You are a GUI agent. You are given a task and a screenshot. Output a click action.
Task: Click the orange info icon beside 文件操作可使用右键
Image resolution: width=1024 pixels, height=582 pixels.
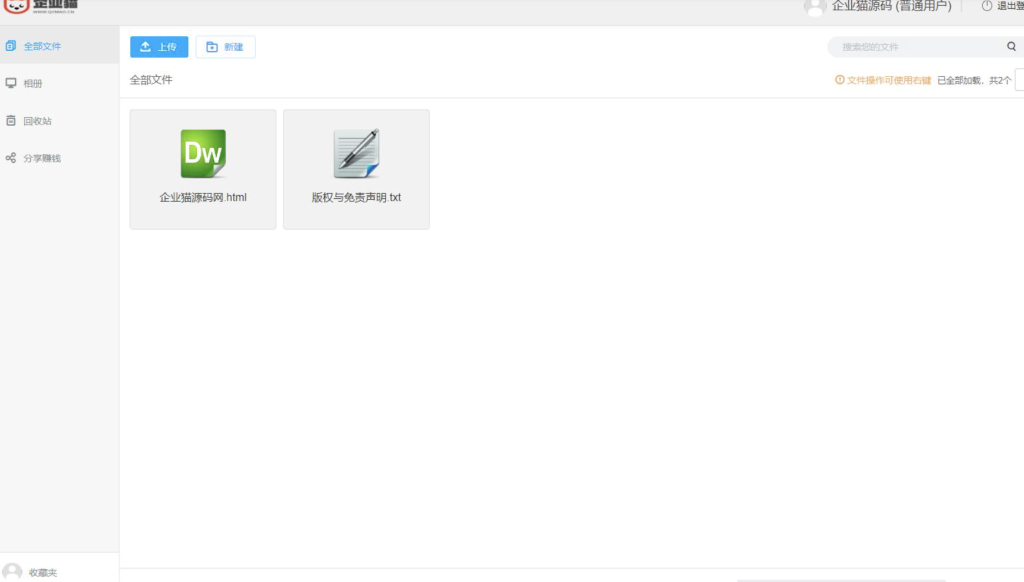click(840, 80)
